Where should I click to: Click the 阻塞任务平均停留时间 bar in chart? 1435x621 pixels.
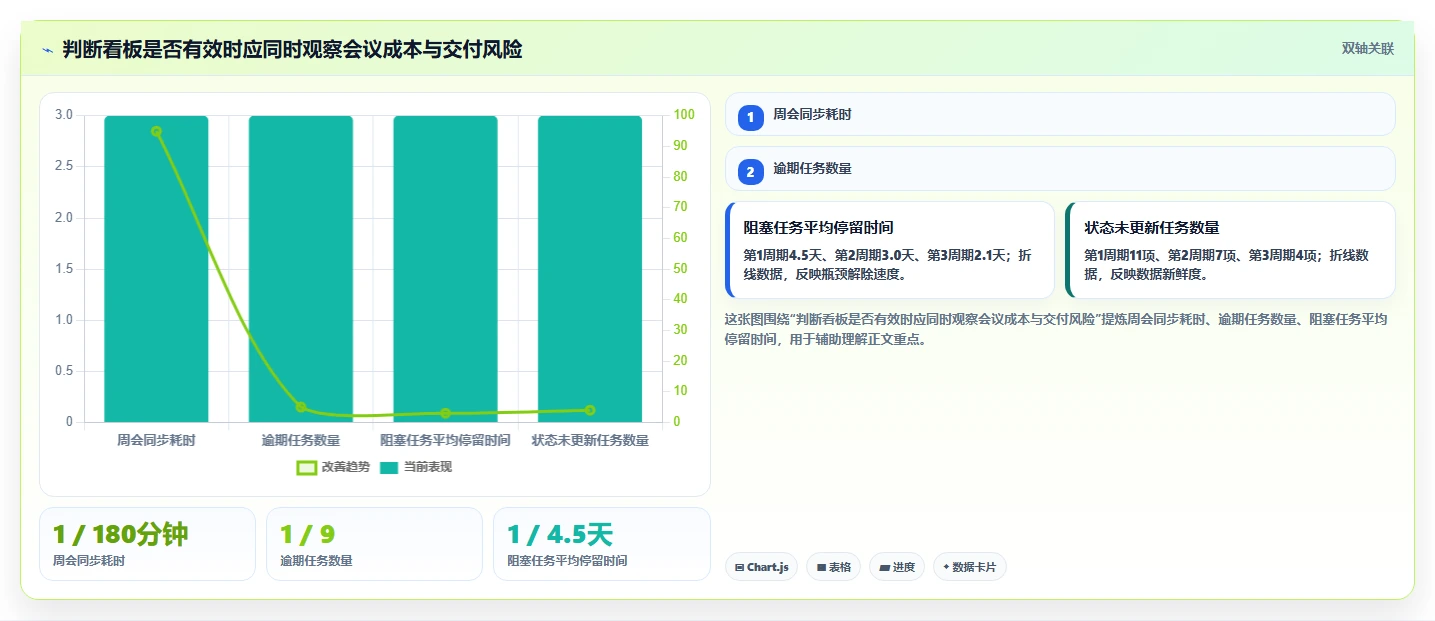coord(445,269)
